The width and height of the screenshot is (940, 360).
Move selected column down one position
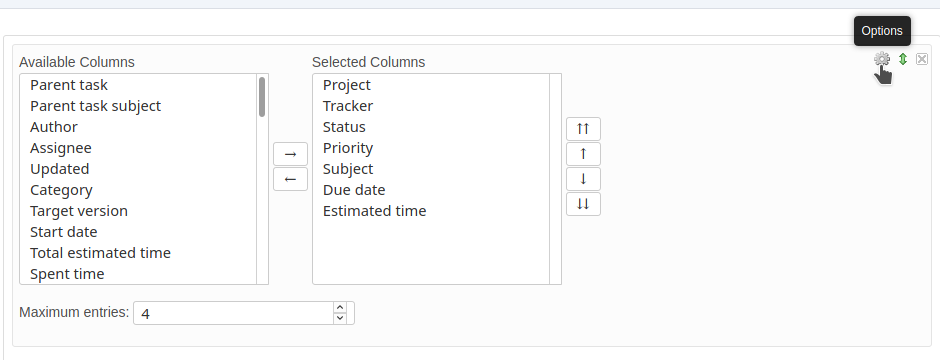(x=583, y=179)
